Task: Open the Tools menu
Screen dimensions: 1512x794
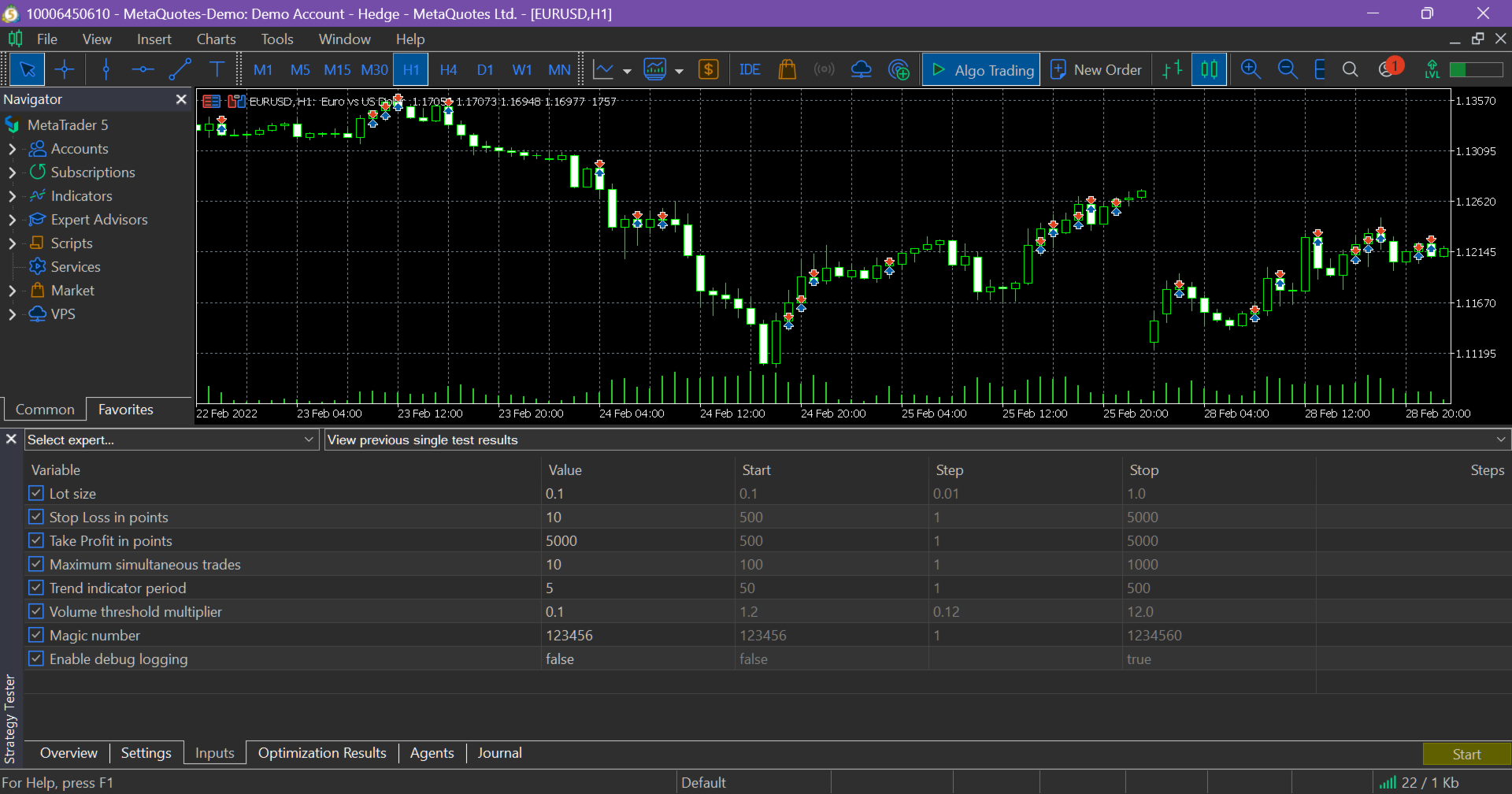Action: (x=277, y=39)
